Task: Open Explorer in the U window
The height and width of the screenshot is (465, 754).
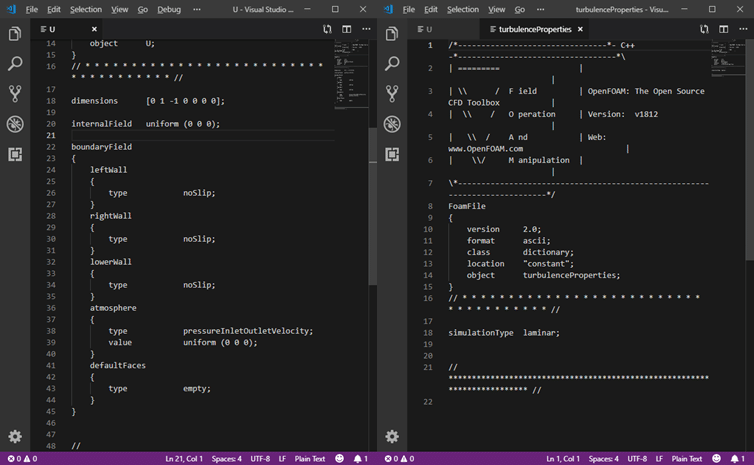Action: (x=15, y=34)
